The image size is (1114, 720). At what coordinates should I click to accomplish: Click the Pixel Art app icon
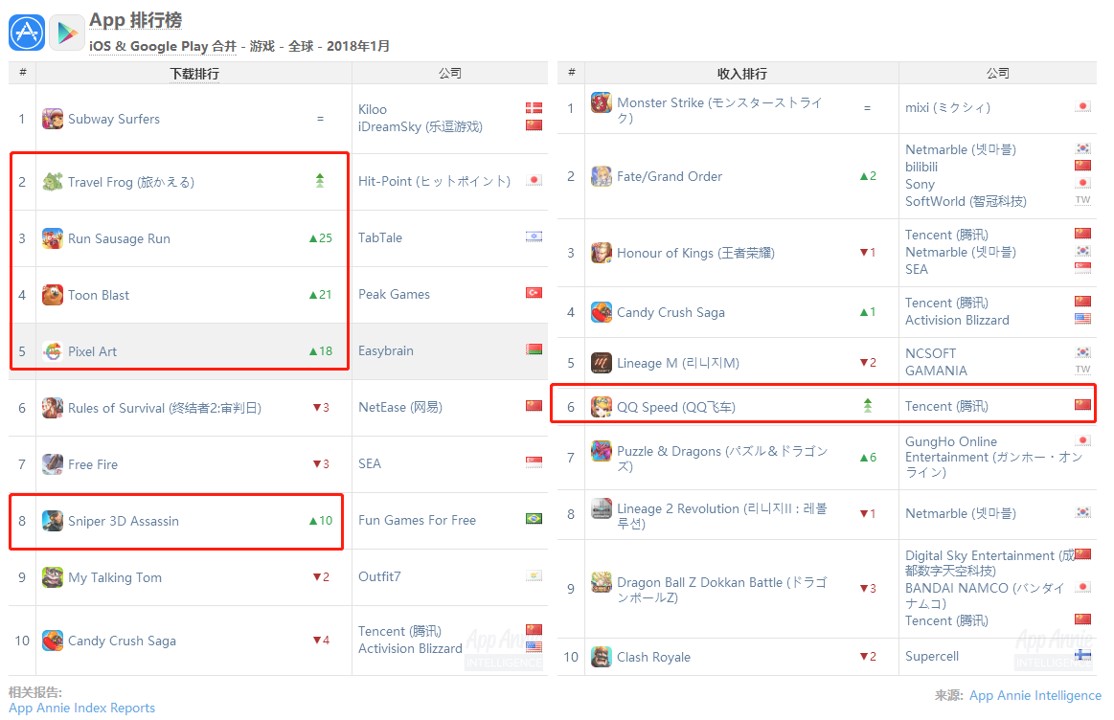tap(53, 351)
